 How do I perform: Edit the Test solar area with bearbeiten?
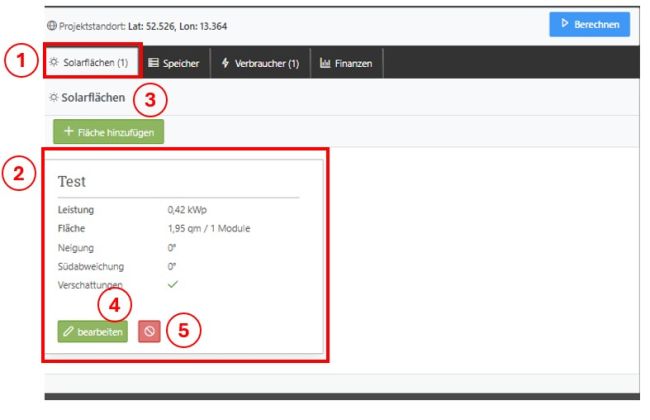coord(92,331)
